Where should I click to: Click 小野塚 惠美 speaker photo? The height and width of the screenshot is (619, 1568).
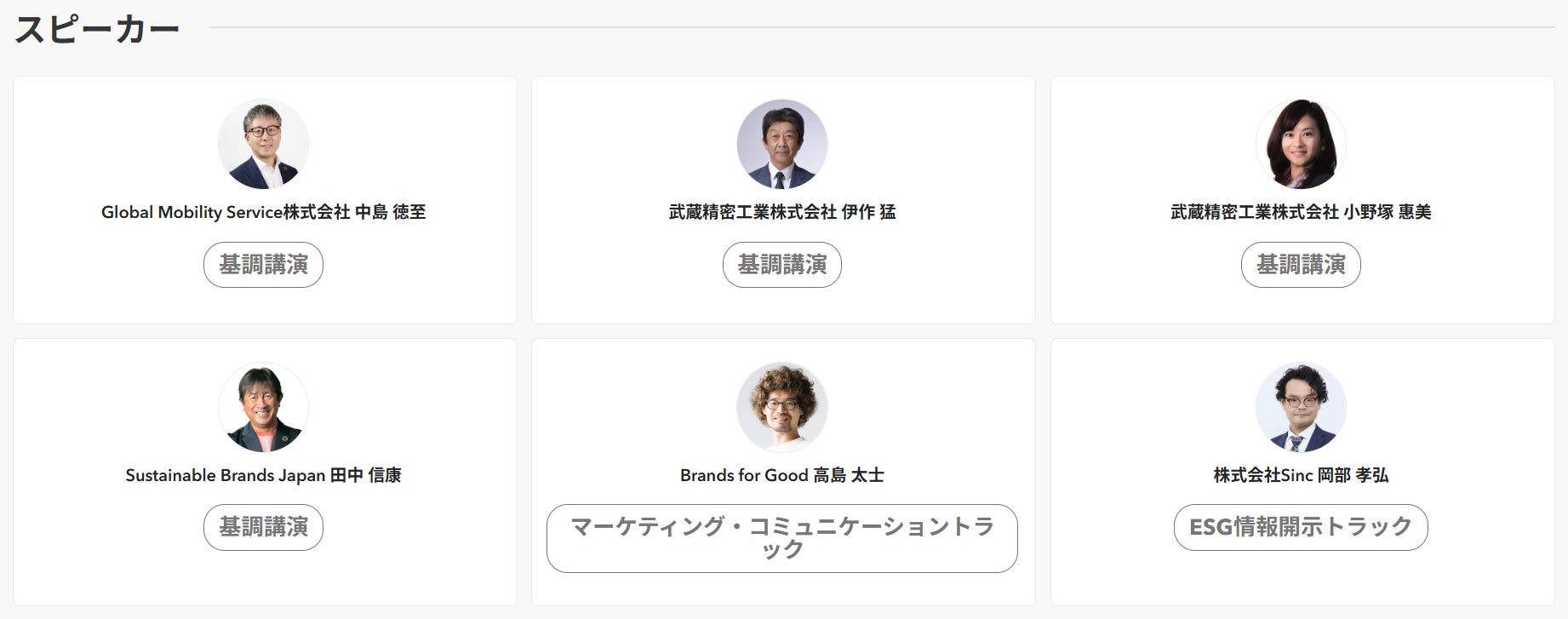[1301, 145]
